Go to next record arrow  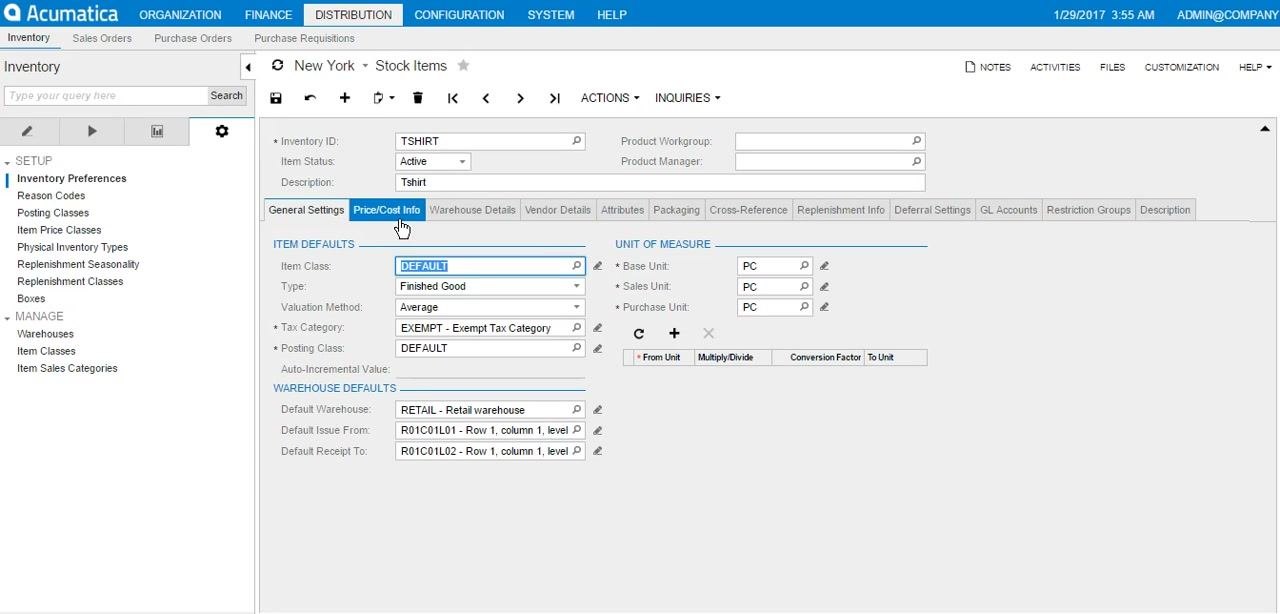coord(520,98)
